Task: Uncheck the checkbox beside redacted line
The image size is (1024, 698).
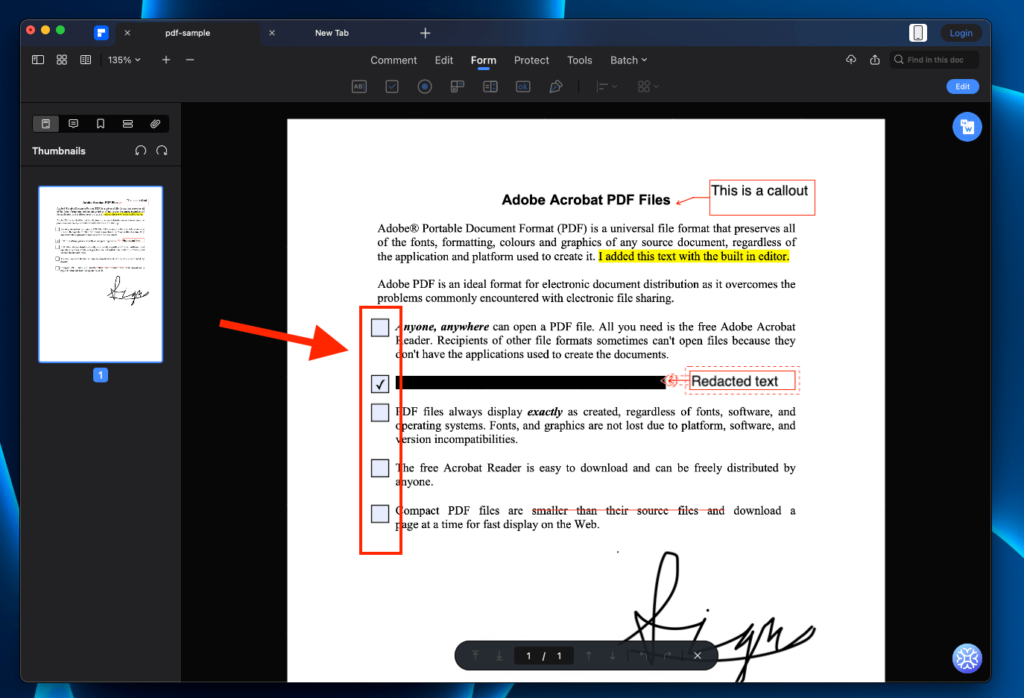Action: pyautogui.click(x=380, y=383)
